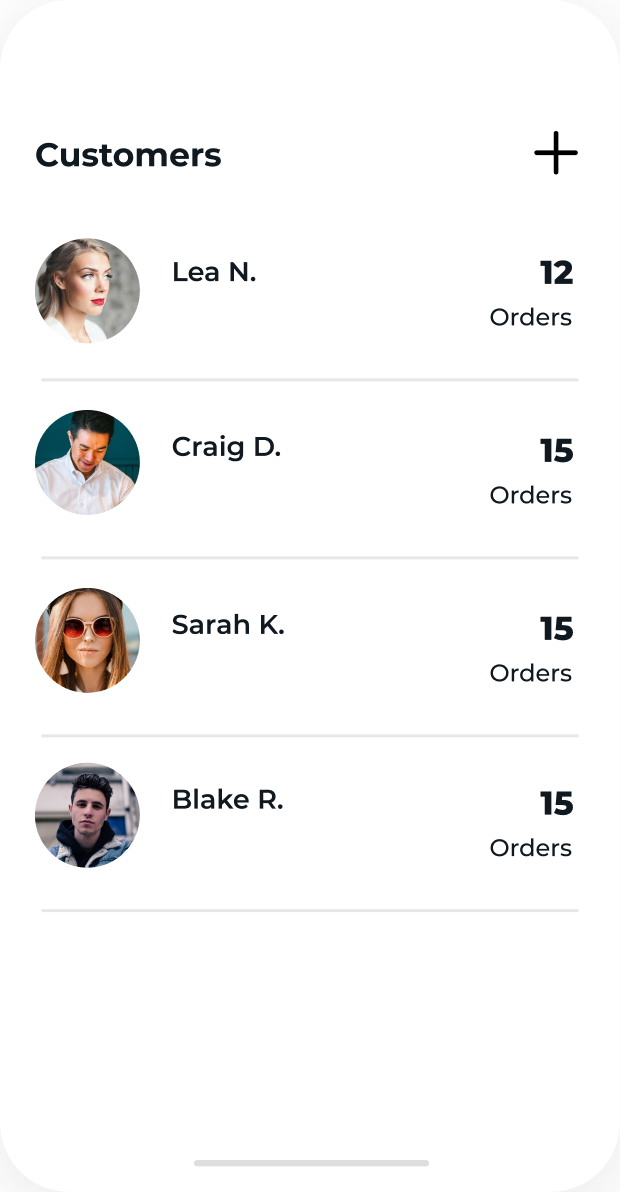Click the Customers screen title

[128, 155]
